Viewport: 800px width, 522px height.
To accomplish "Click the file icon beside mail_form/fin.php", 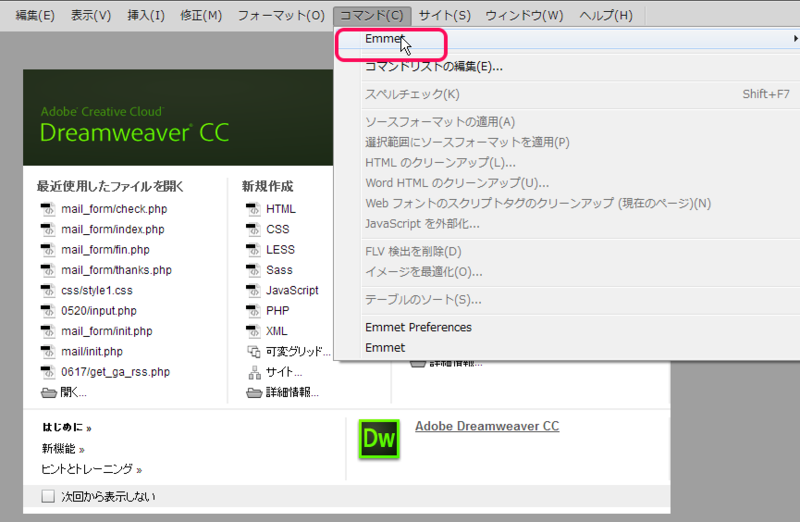I will (48, 250).
